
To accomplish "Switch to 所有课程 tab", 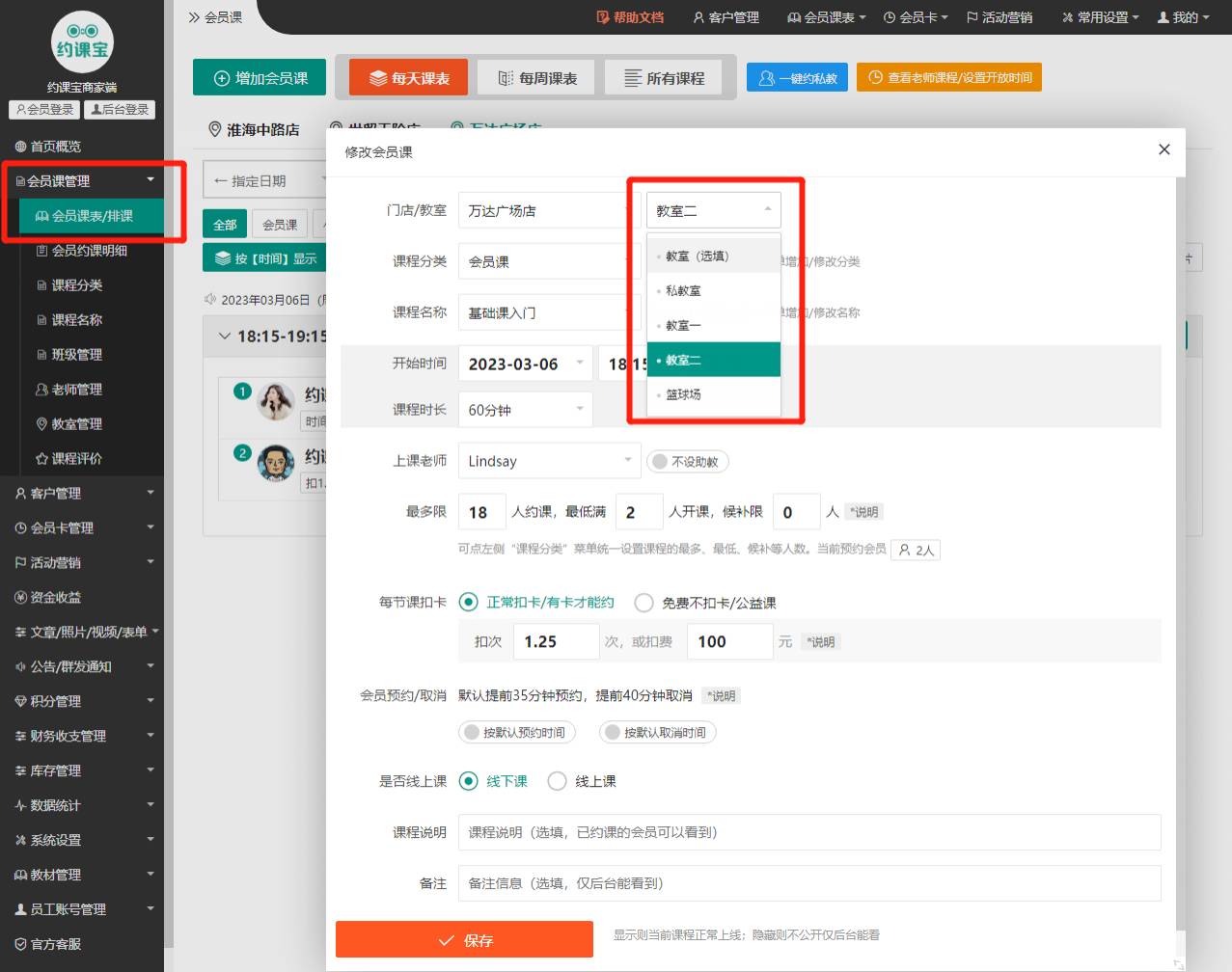I will point(664,78).
